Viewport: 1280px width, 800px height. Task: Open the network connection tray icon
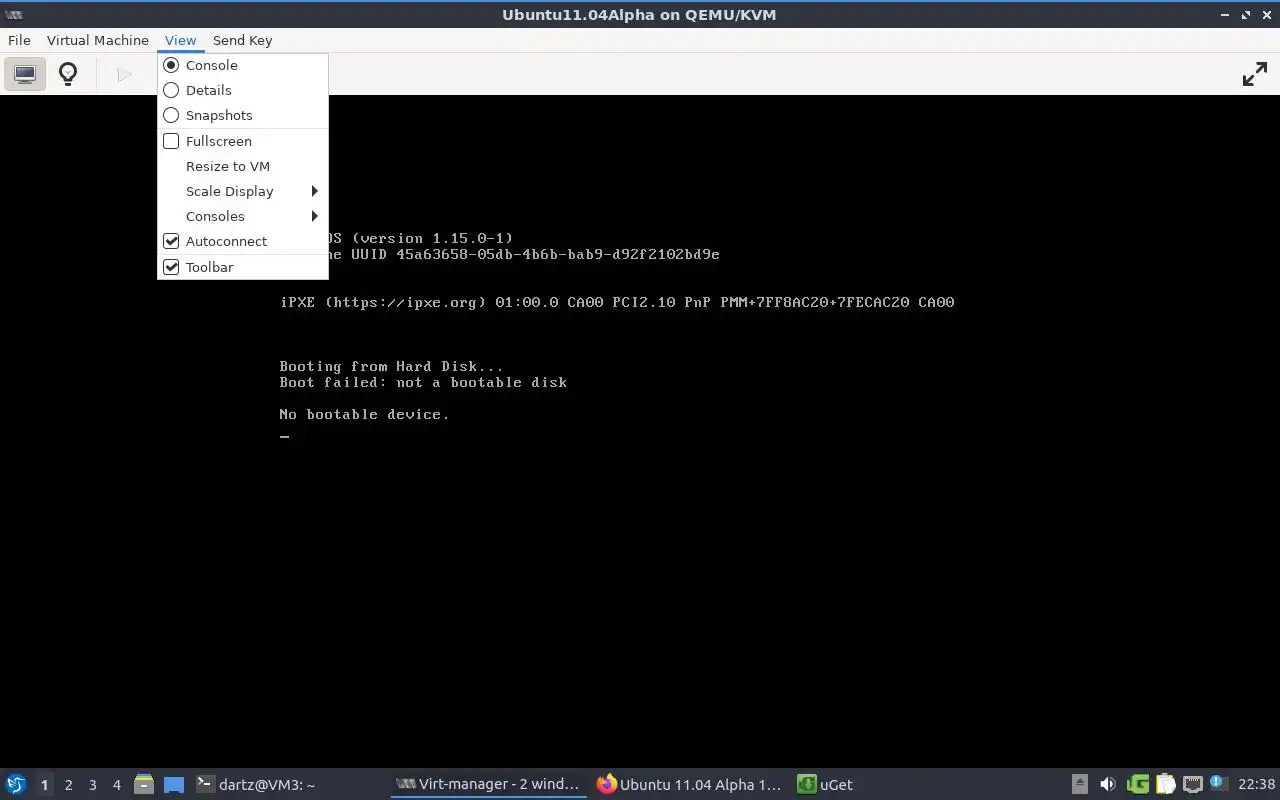[x=1192, y=784]
